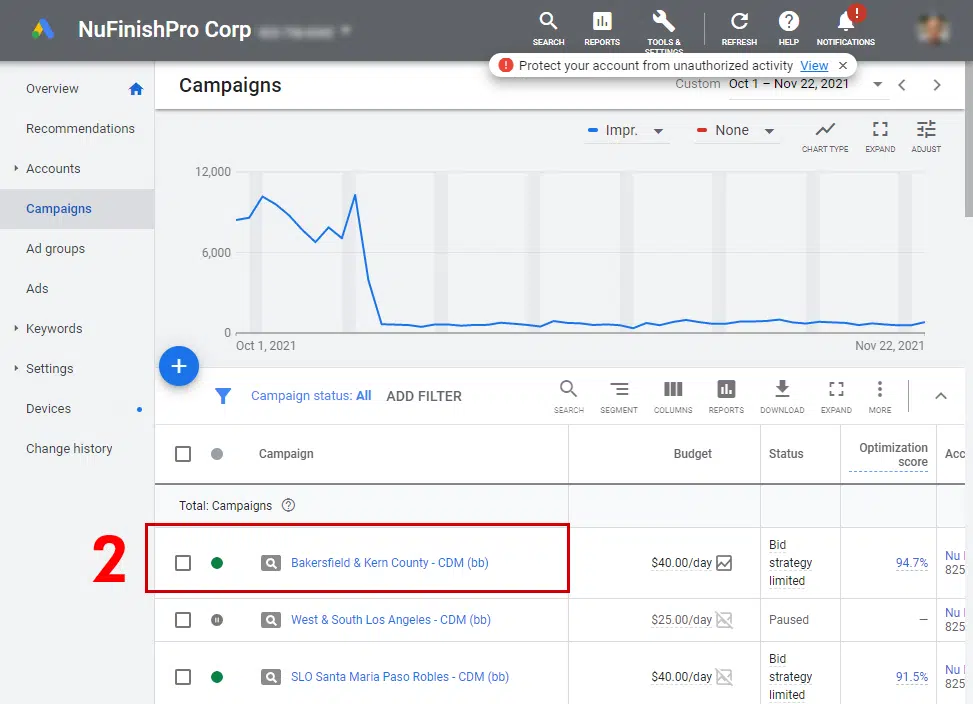Open the top bar Reports menu
This screenshot has height=704, width=973.
(601, 29)
